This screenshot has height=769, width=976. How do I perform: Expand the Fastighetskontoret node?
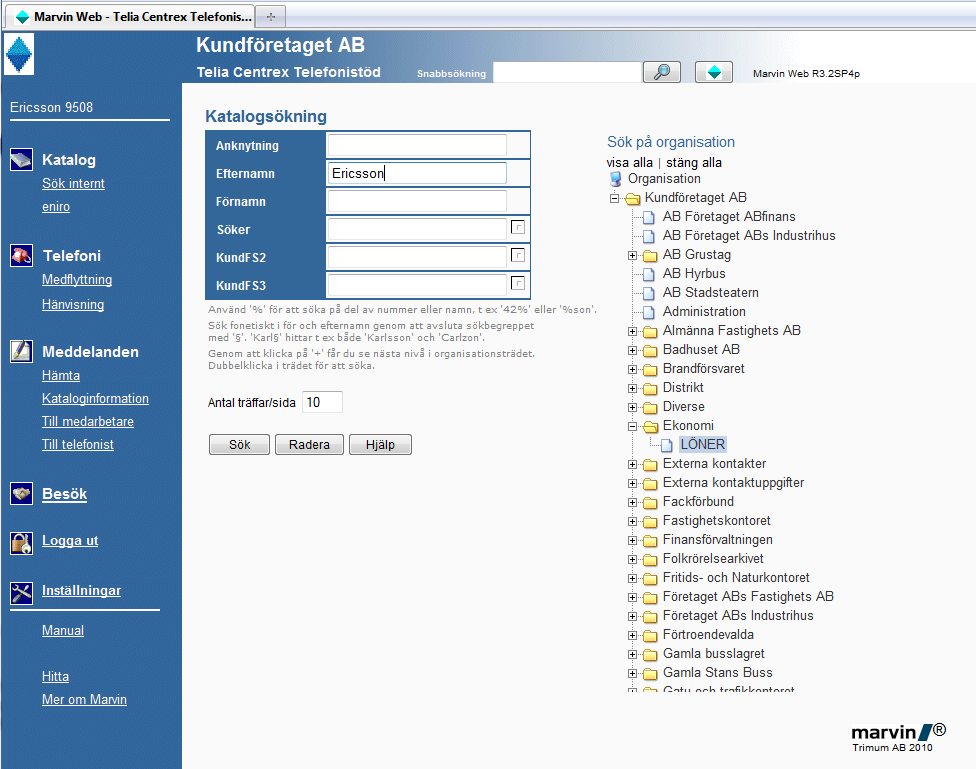[632, 521]
